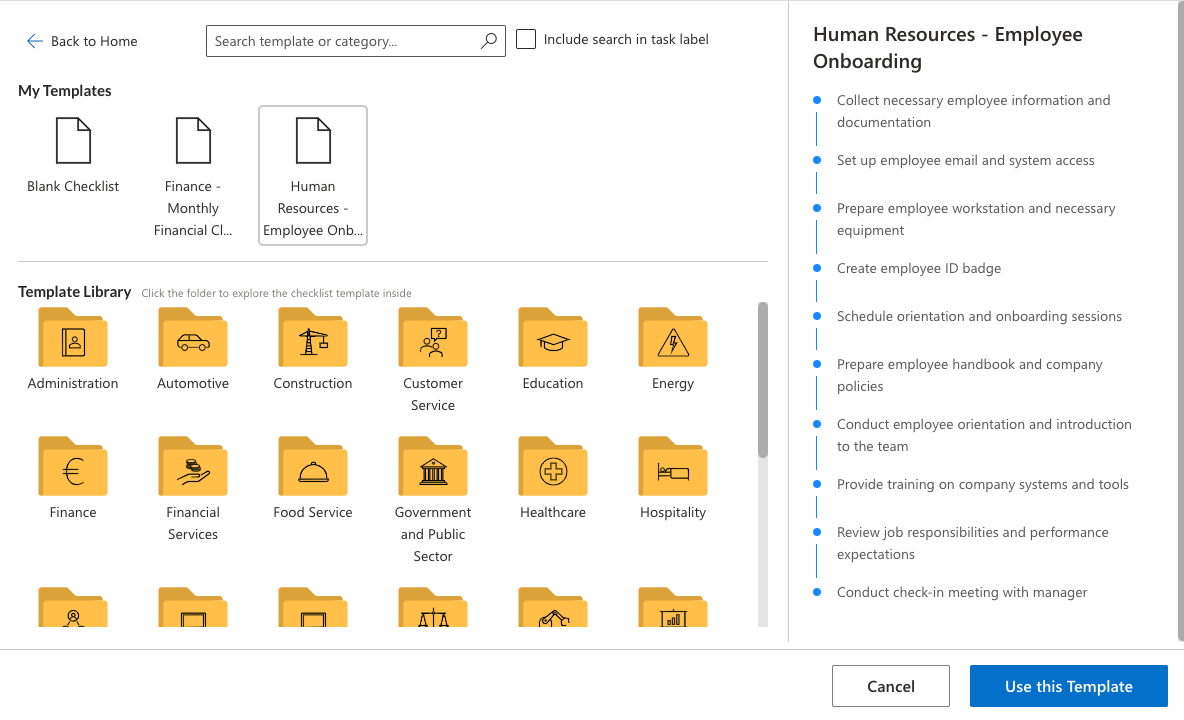Open the Construction folder icon

313,340
